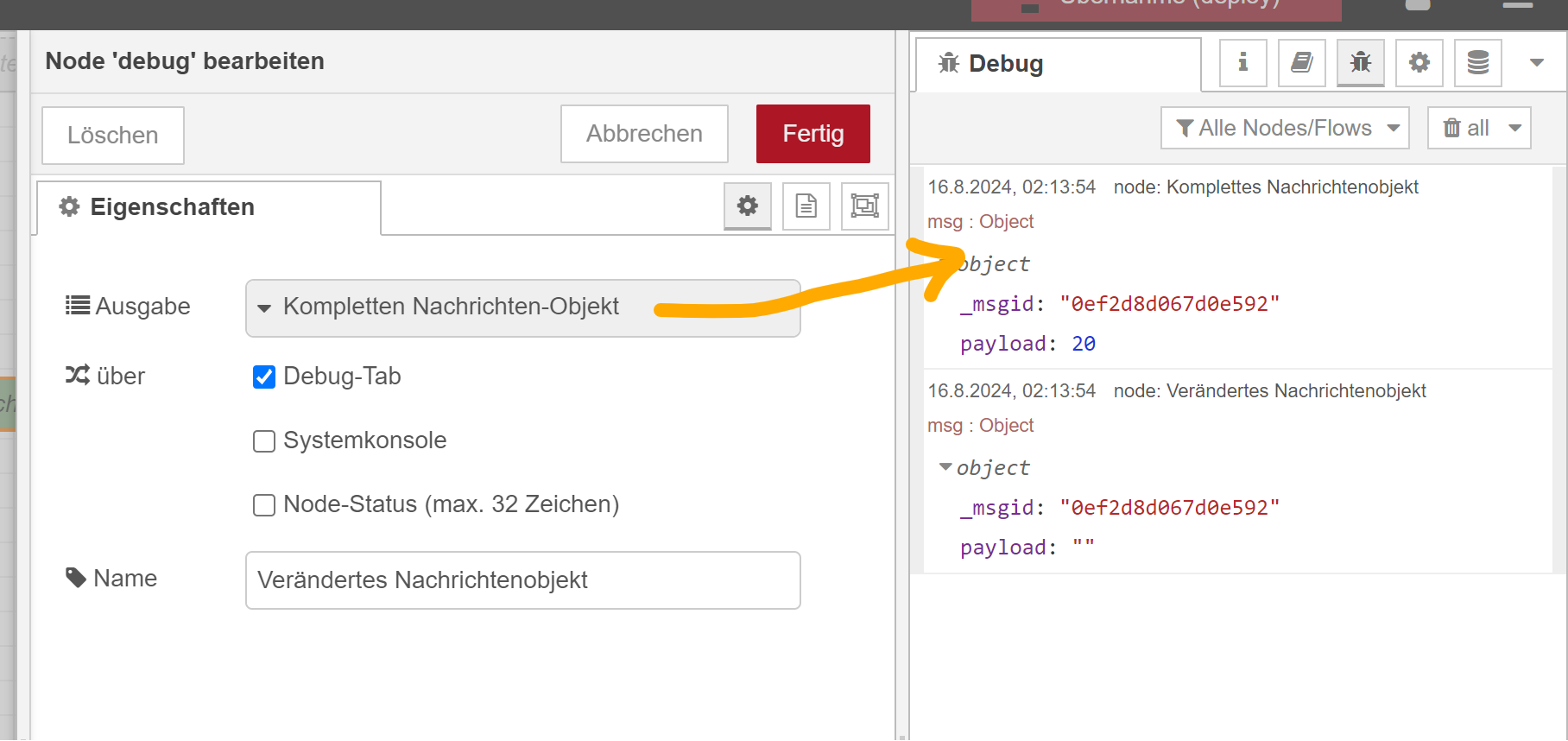Click Abbrechen button

(x=644, y=134)
